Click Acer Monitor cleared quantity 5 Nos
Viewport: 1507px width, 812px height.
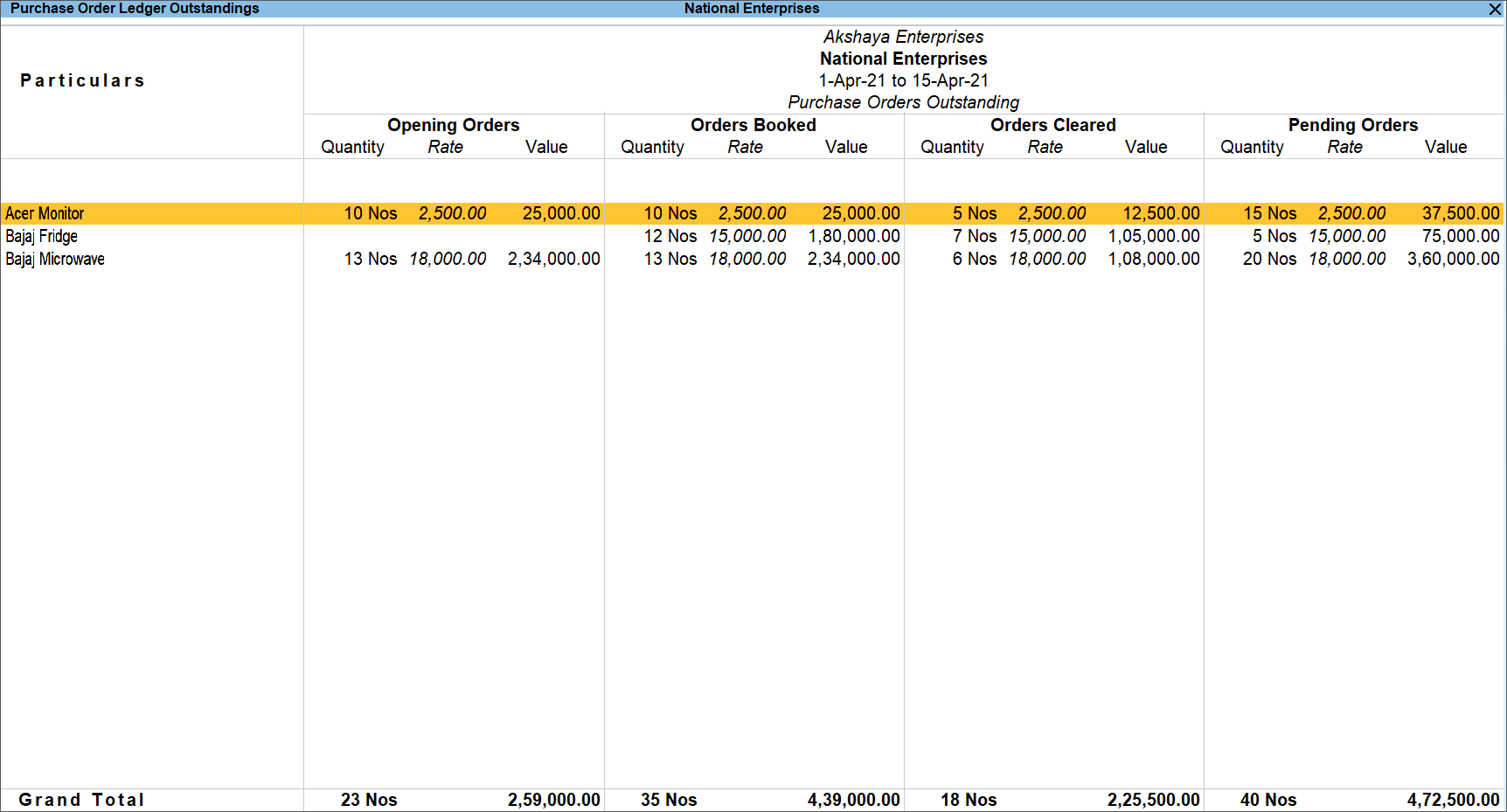point(975,213)
